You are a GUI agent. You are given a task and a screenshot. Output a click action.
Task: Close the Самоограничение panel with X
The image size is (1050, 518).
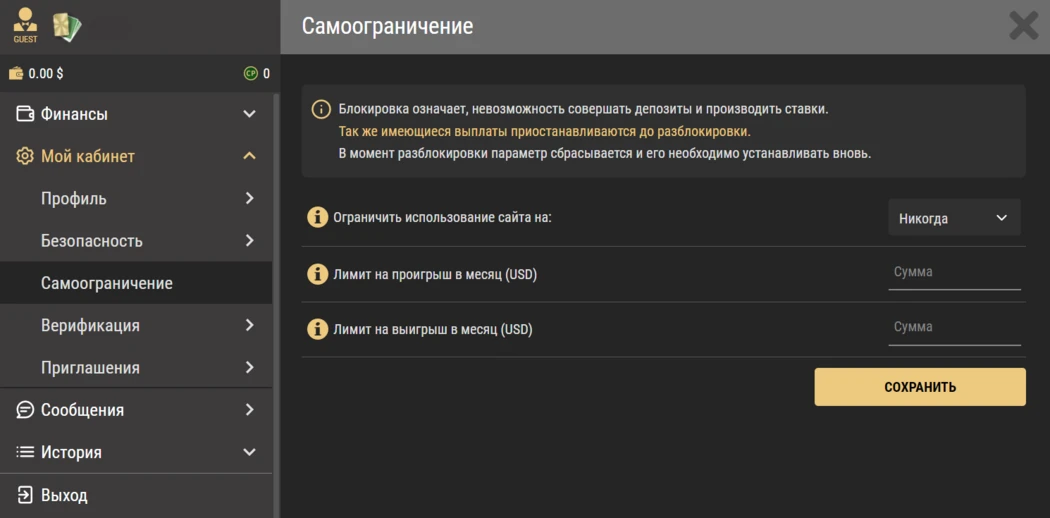1023,26
